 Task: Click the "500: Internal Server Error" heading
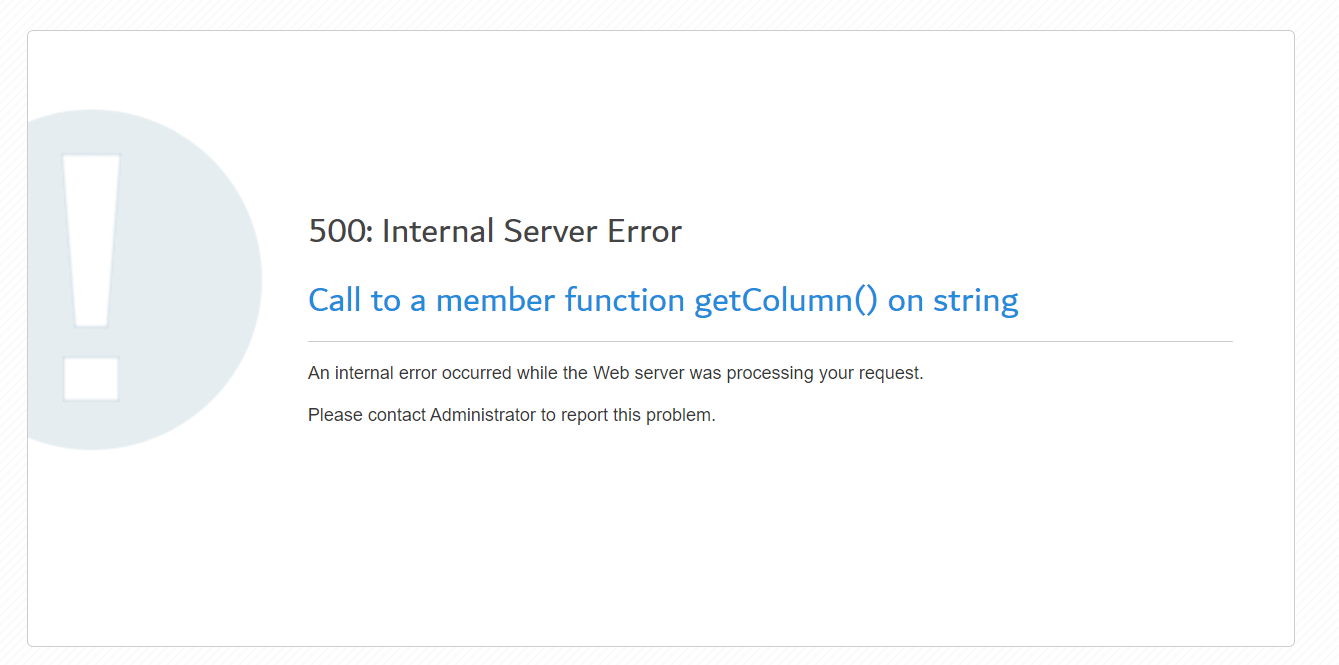click(x=495, y=231)
